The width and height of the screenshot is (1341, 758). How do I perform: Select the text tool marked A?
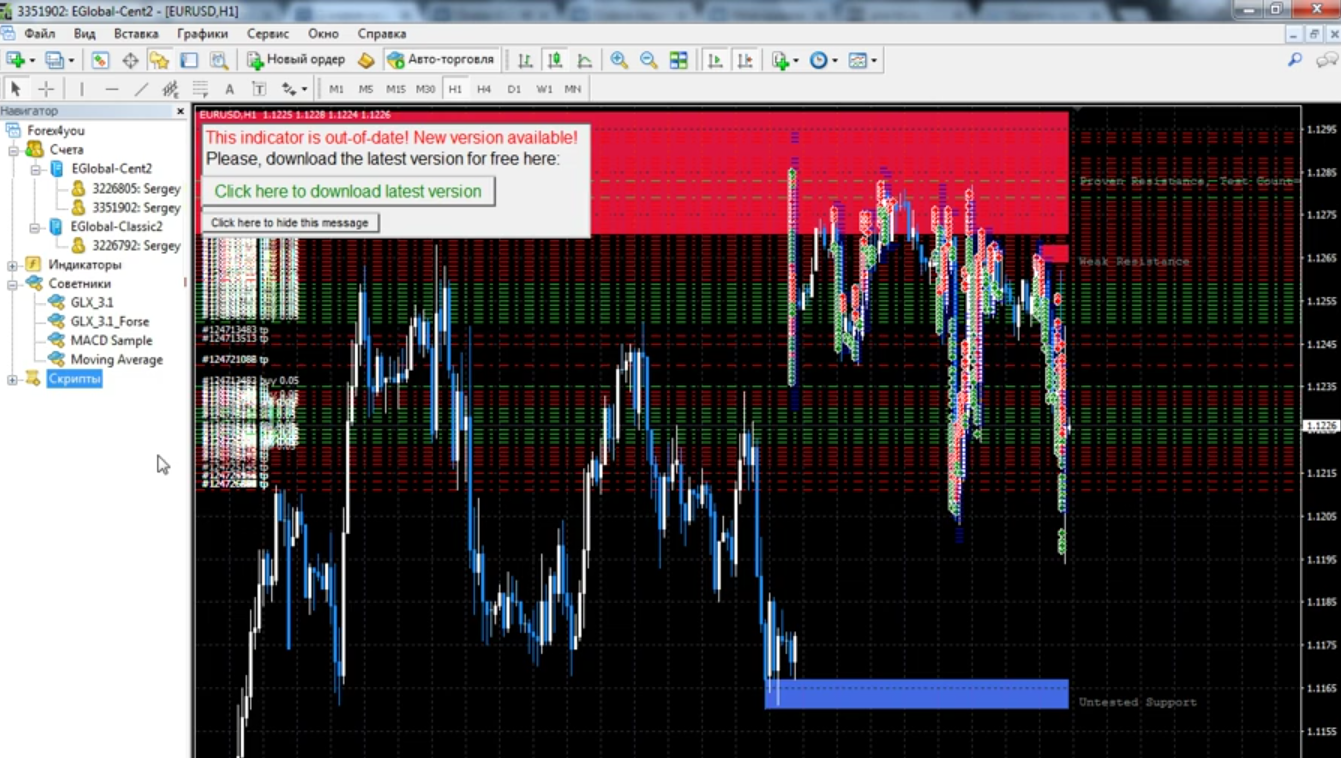click(x=229, y=89)
